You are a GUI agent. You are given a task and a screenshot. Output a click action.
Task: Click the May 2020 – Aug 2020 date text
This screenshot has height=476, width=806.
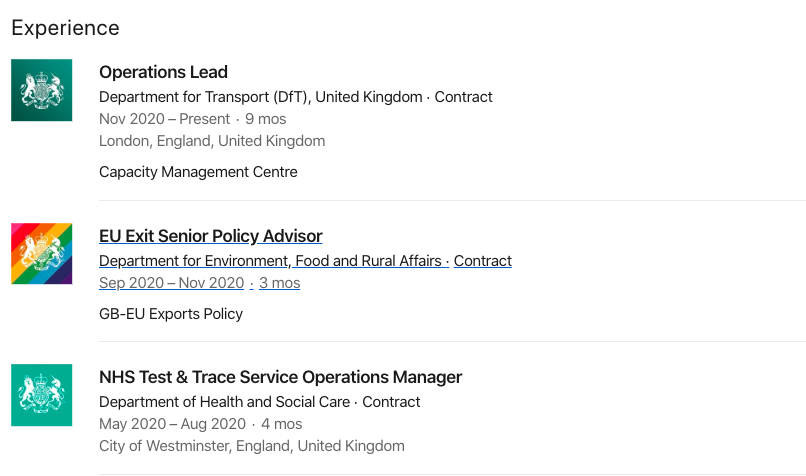pos(173,424)
